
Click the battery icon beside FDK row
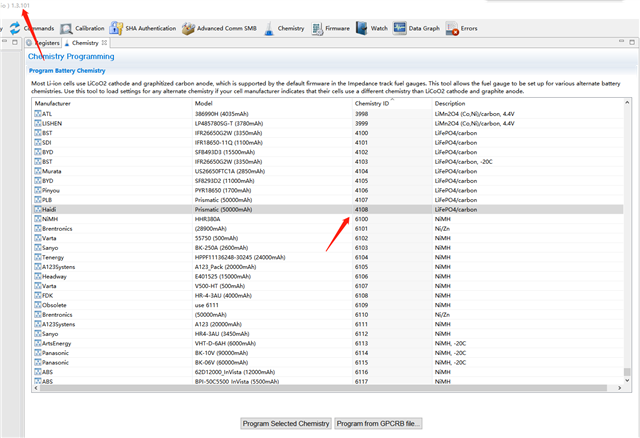38,296
